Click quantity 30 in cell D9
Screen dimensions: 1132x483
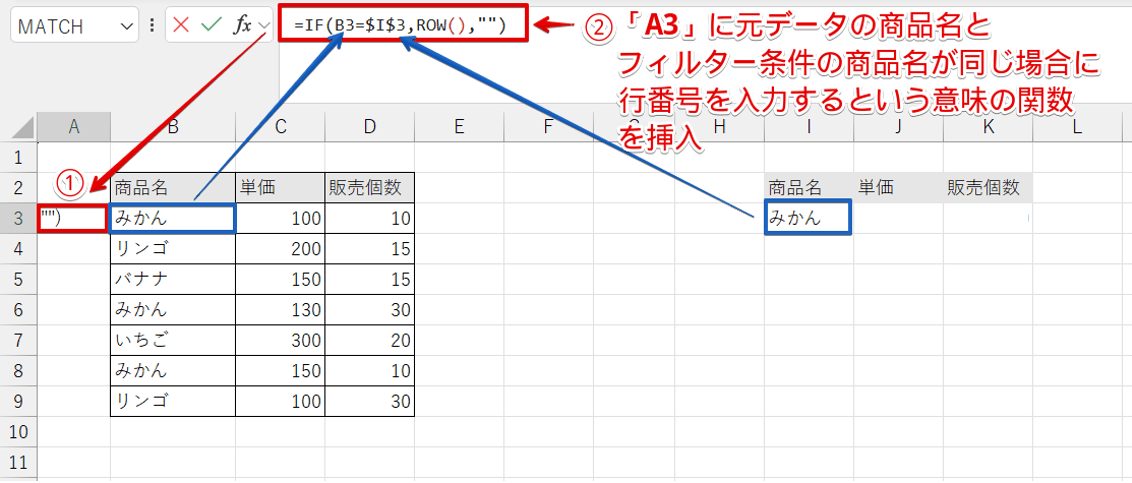[x=370, y=401]
